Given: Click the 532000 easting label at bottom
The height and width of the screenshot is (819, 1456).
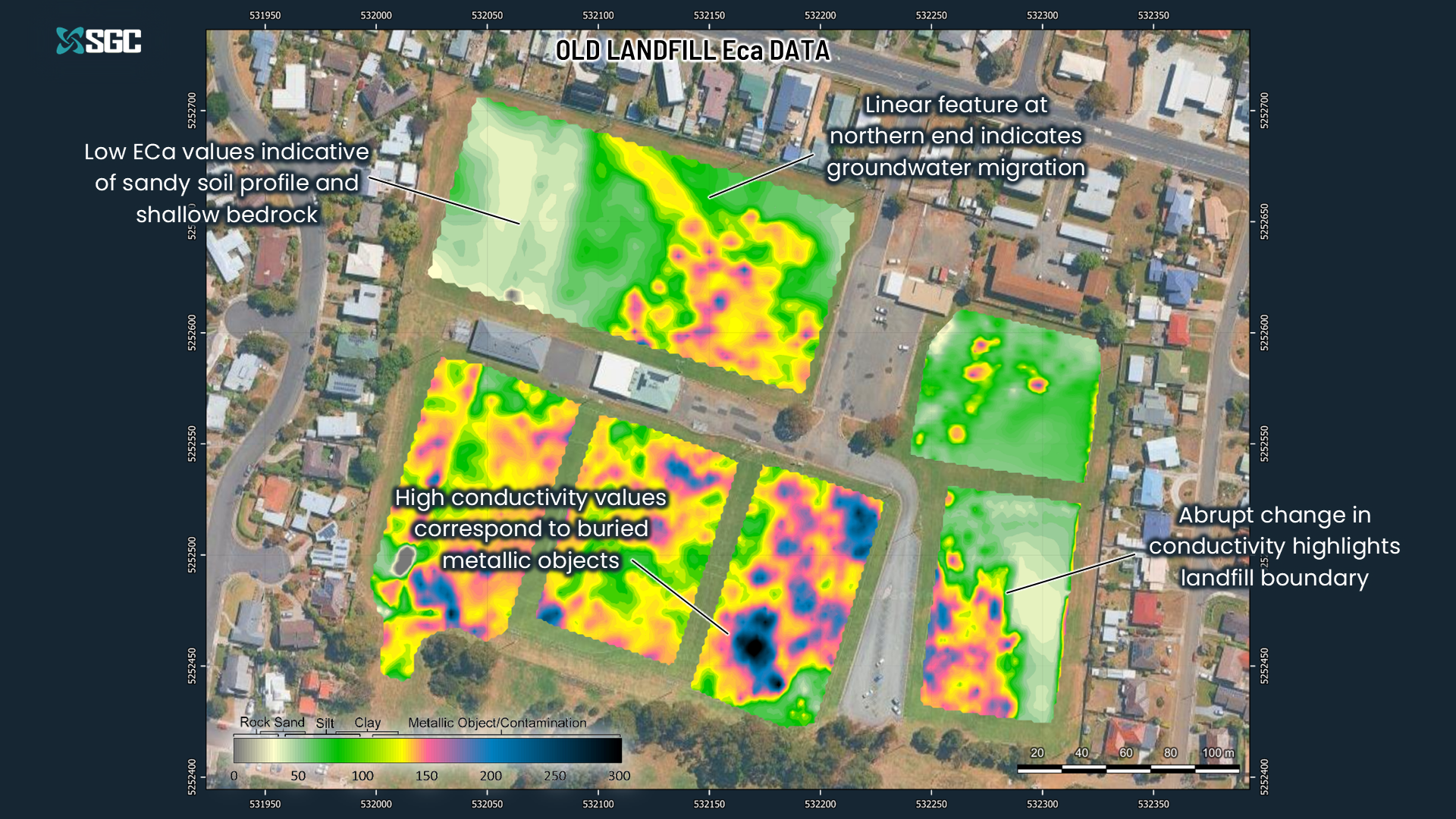Looking at the screenshot, I should pyautogui.click(x=376, y=804).
